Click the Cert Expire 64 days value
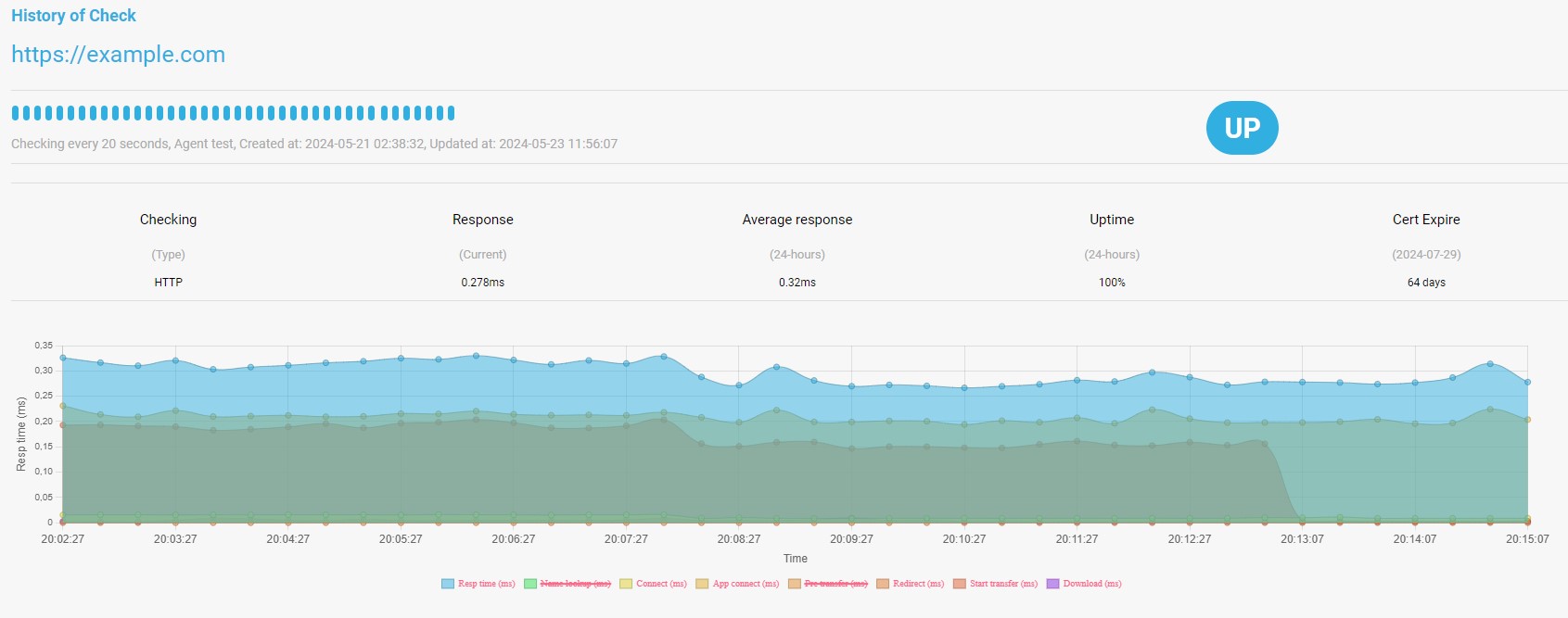1568x618 pixels. (1426, 283)
